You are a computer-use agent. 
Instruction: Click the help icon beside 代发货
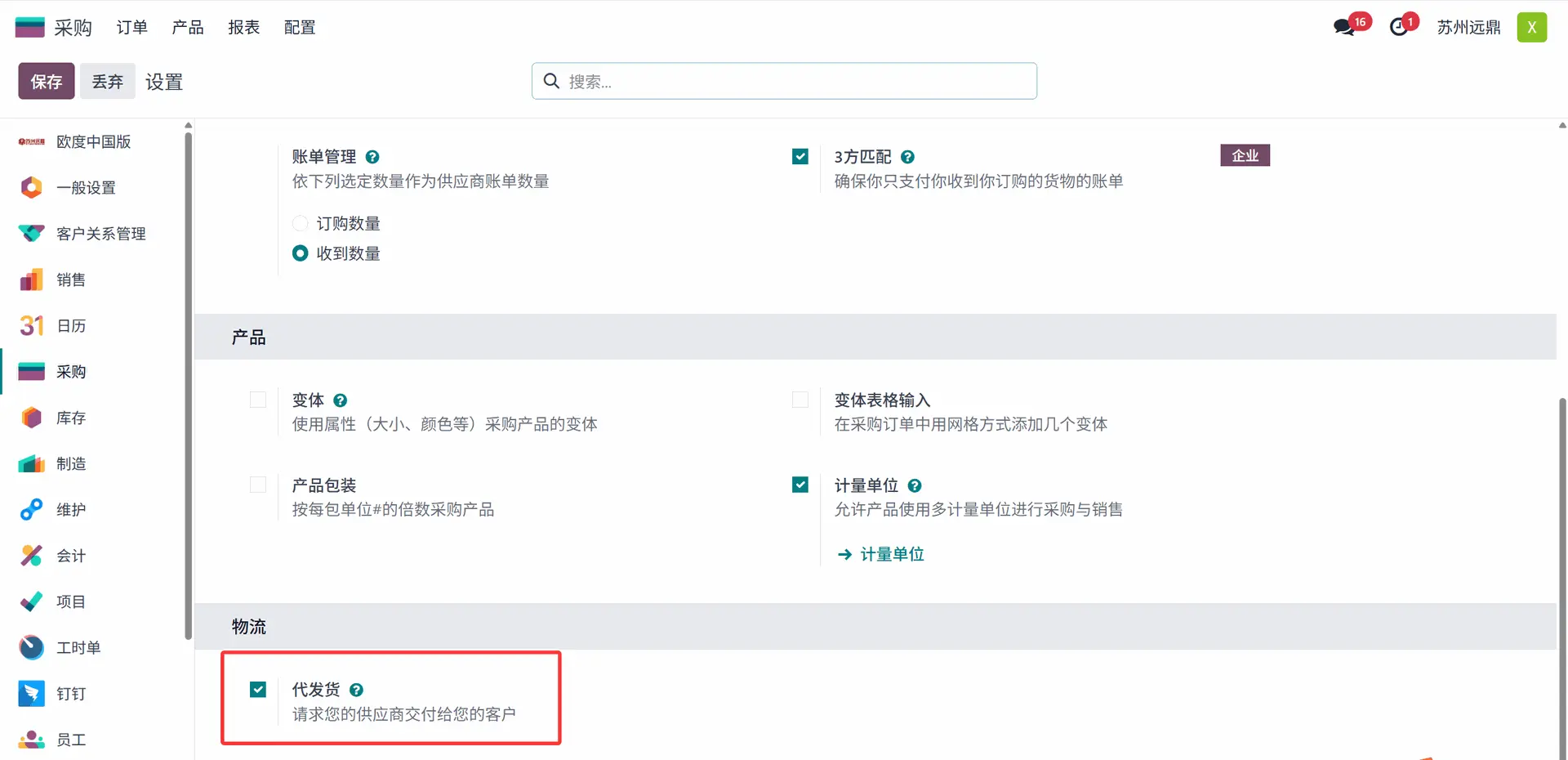click(356, 690)
